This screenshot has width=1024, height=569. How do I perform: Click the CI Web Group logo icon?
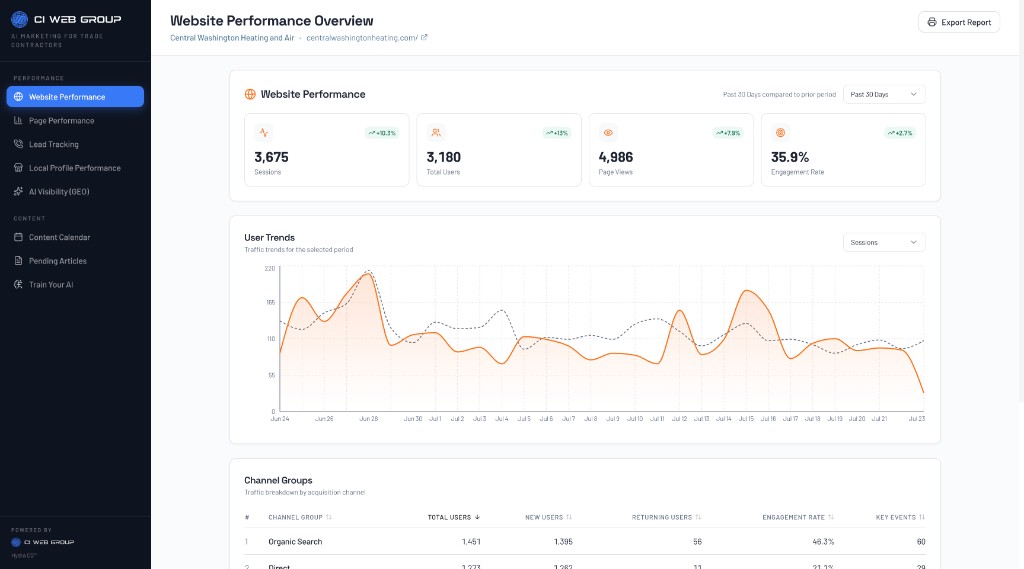tap(20, 19)
